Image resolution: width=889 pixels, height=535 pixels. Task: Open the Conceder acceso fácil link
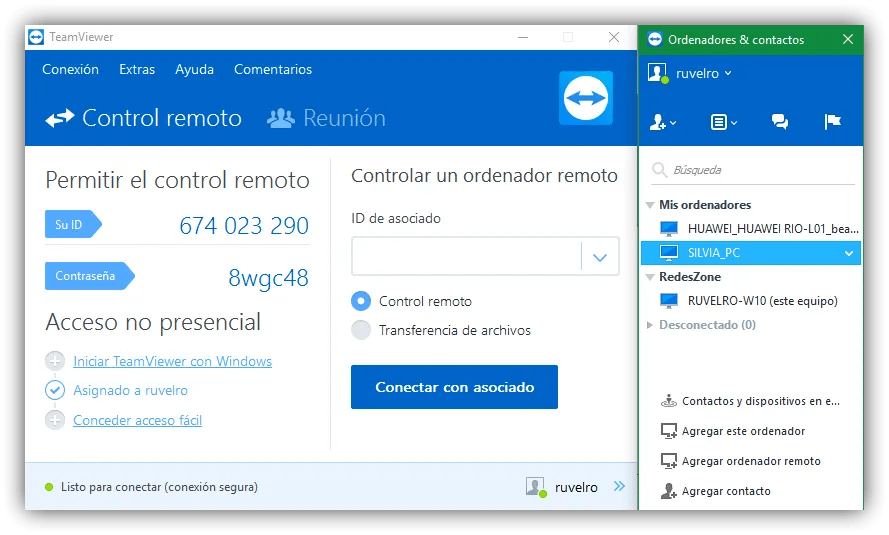(x=137, y=420)
